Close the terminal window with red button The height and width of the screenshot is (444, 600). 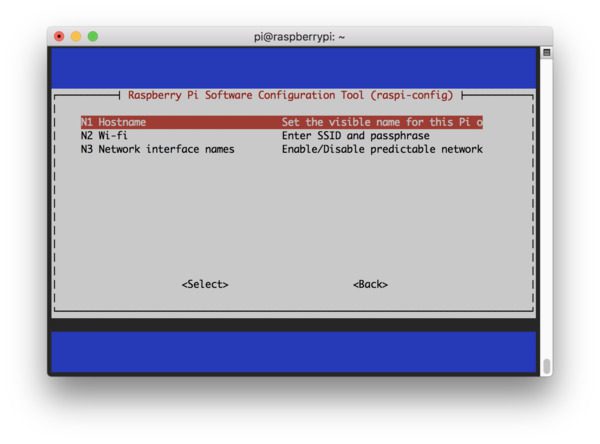point(59,36)
